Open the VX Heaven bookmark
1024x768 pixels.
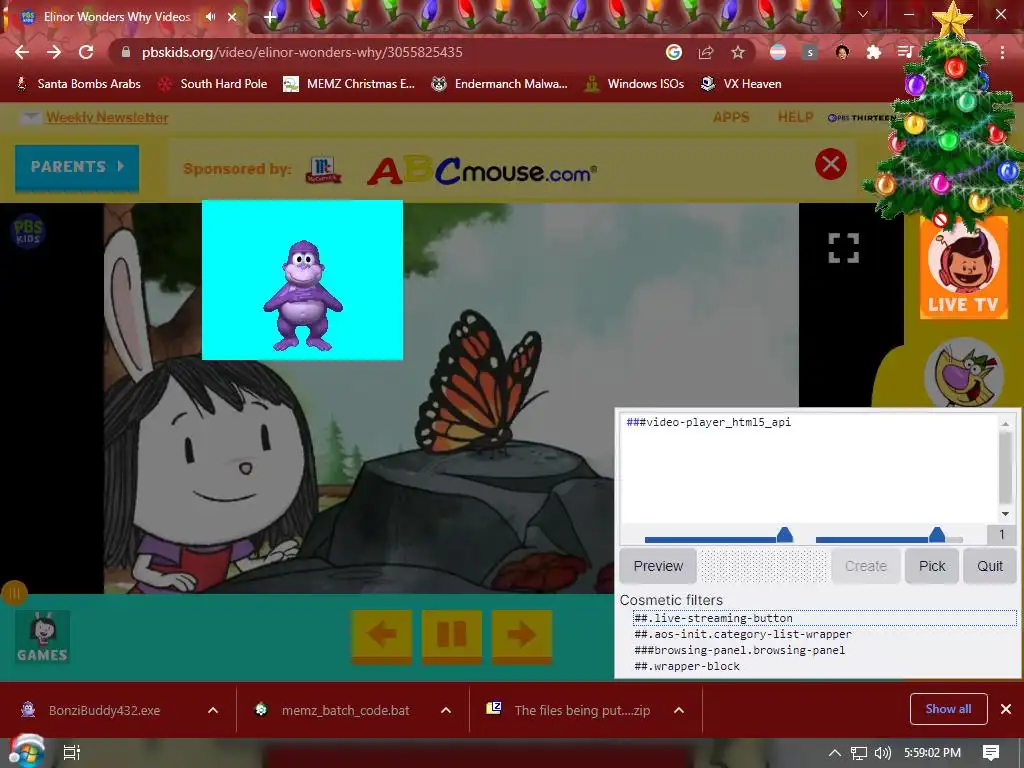[741, 84]
